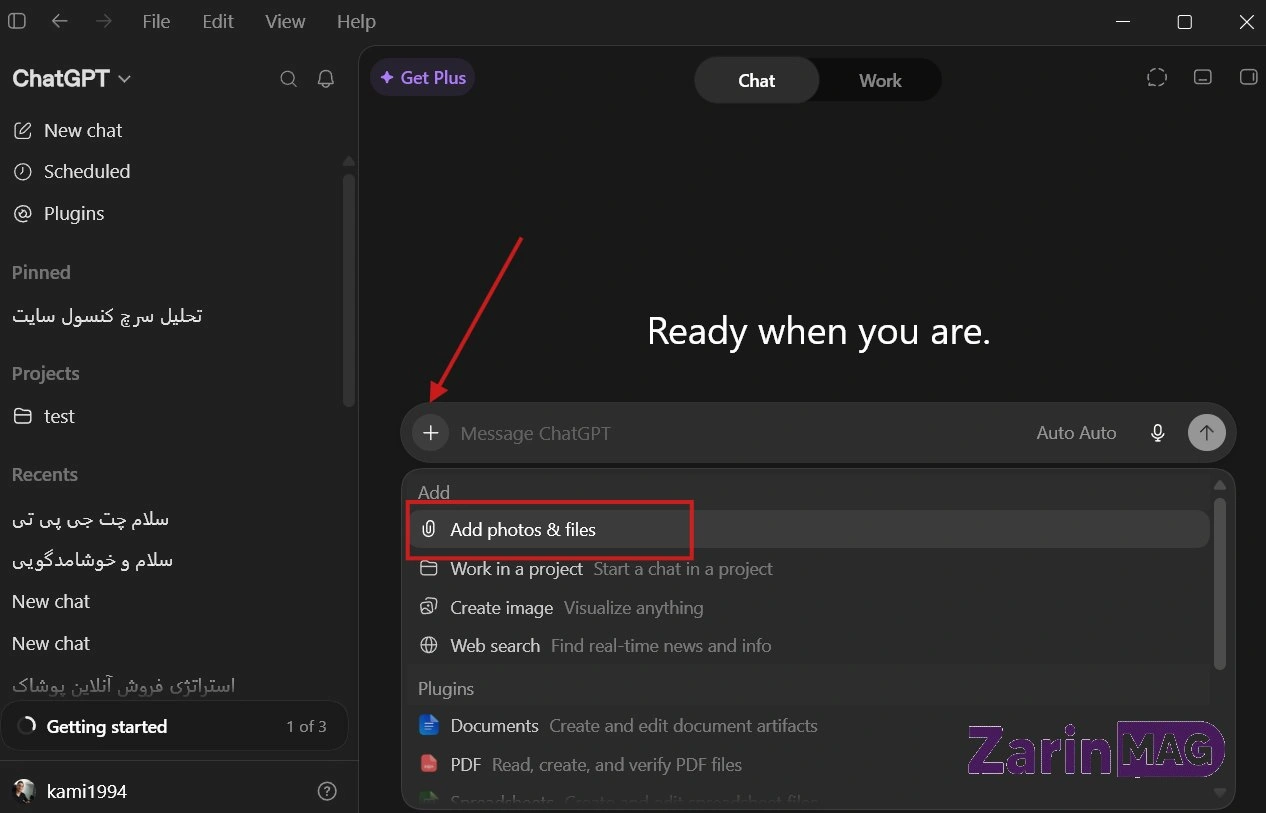This screenshot has width=1266, height=813.
Task: Go back with the left arrow icon
Action: 60,21
